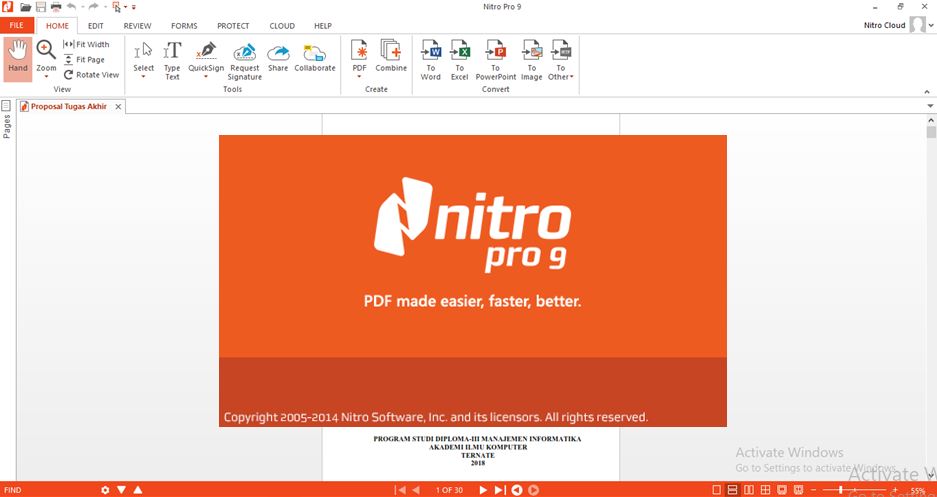Open the document tabs list dropdown arrow
The height and width of the screenshot is (497, 937).
[x=930, y=106]
